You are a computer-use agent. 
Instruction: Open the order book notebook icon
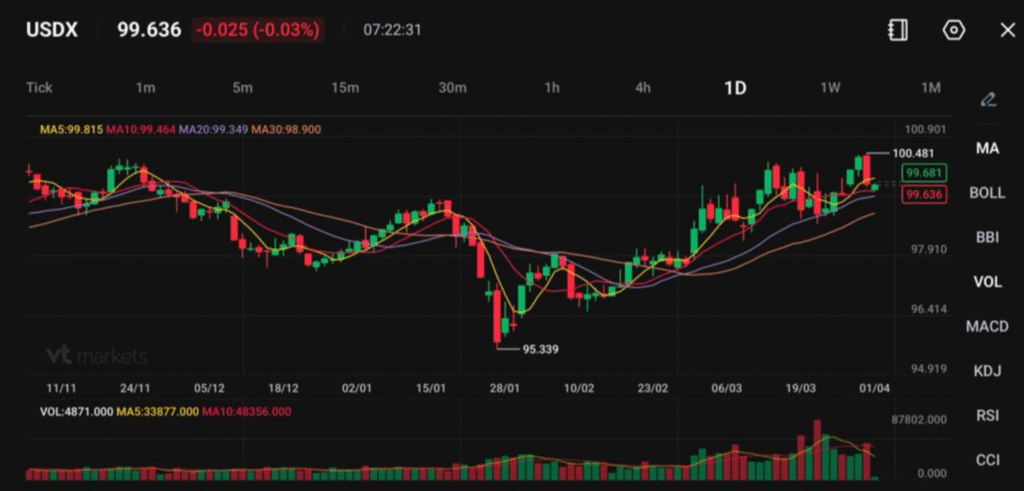898,30
